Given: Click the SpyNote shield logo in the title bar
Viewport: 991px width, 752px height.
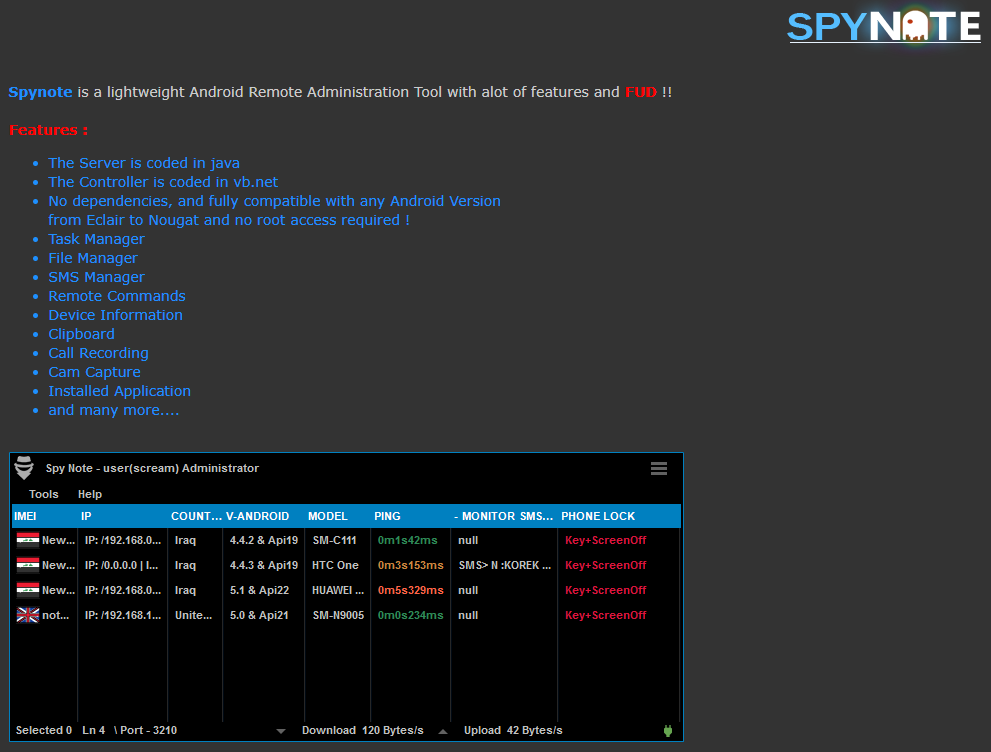Looking at the screenshot, I should click(24, 467).
